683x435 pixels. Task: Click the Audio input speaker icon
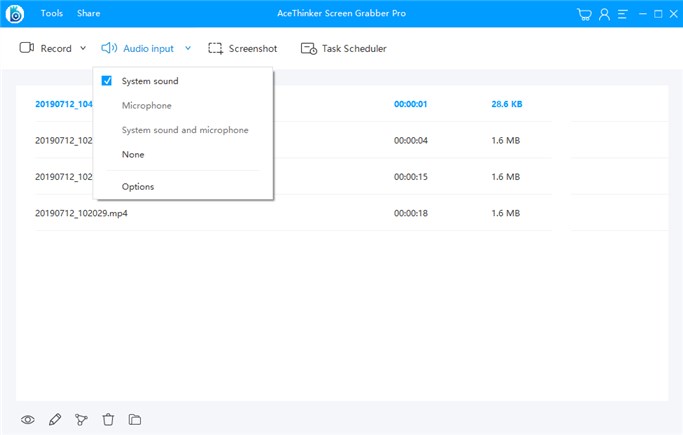[x=109, y=48]
